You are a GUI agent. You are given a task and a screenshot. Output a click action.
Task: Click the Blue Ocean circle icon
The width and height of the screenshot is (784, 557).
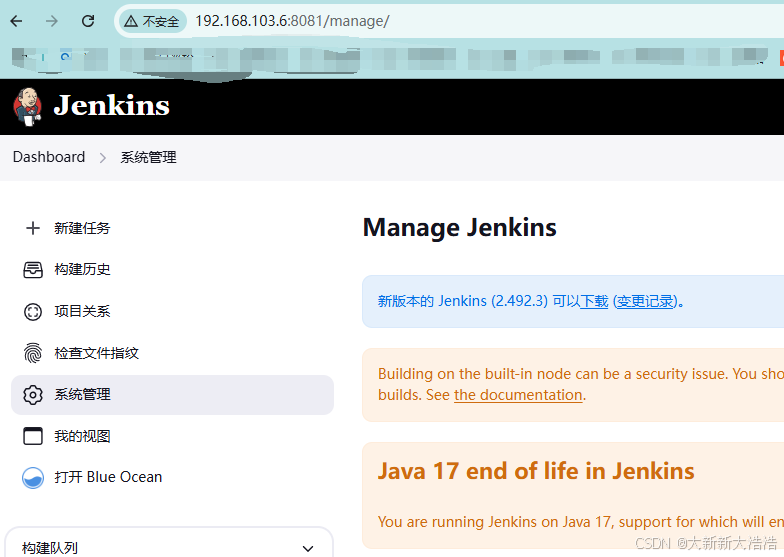[33, 478]
